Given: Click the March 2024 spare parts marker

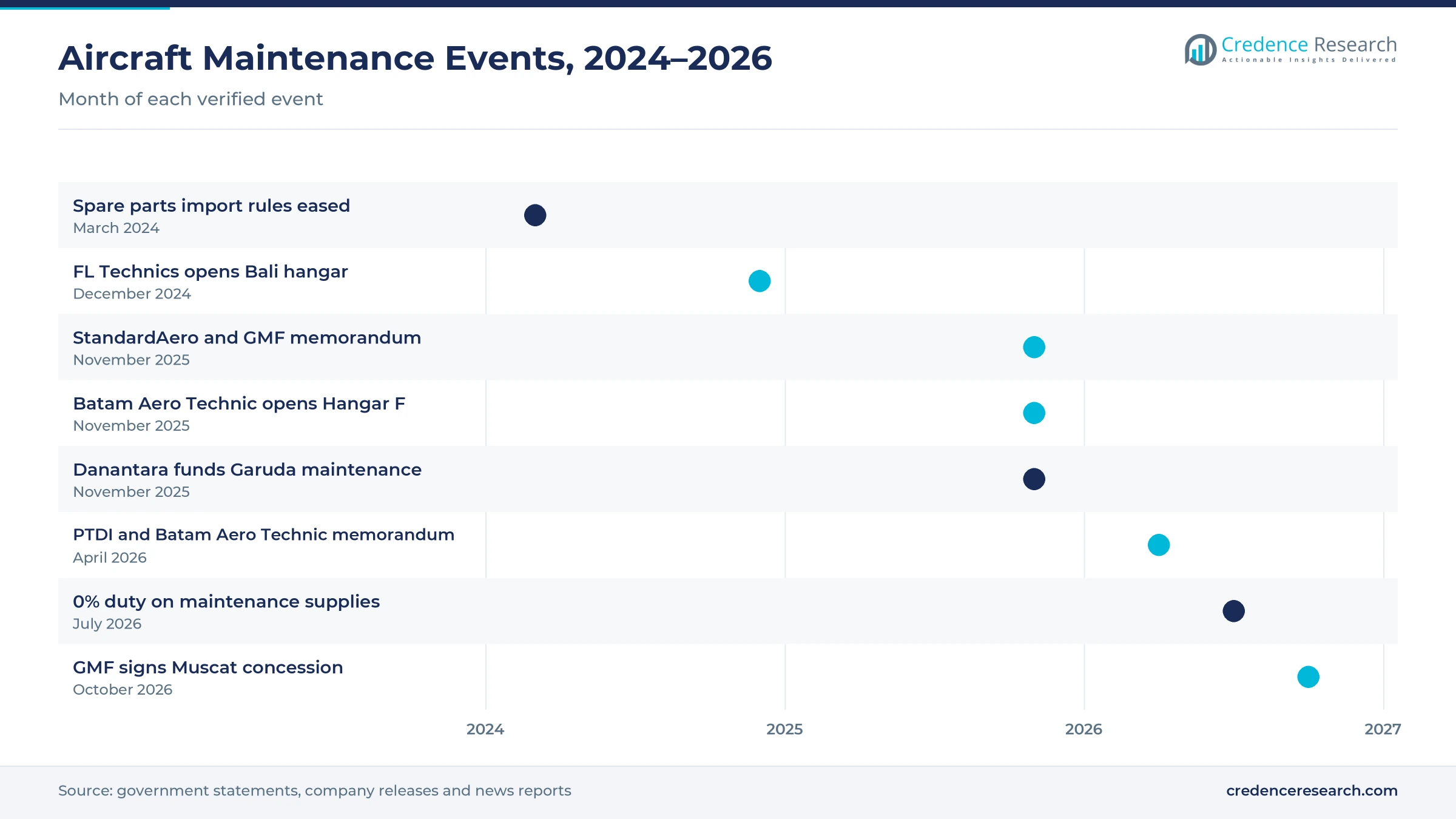Looking at the screenshot, I should (x=535, y=215).
